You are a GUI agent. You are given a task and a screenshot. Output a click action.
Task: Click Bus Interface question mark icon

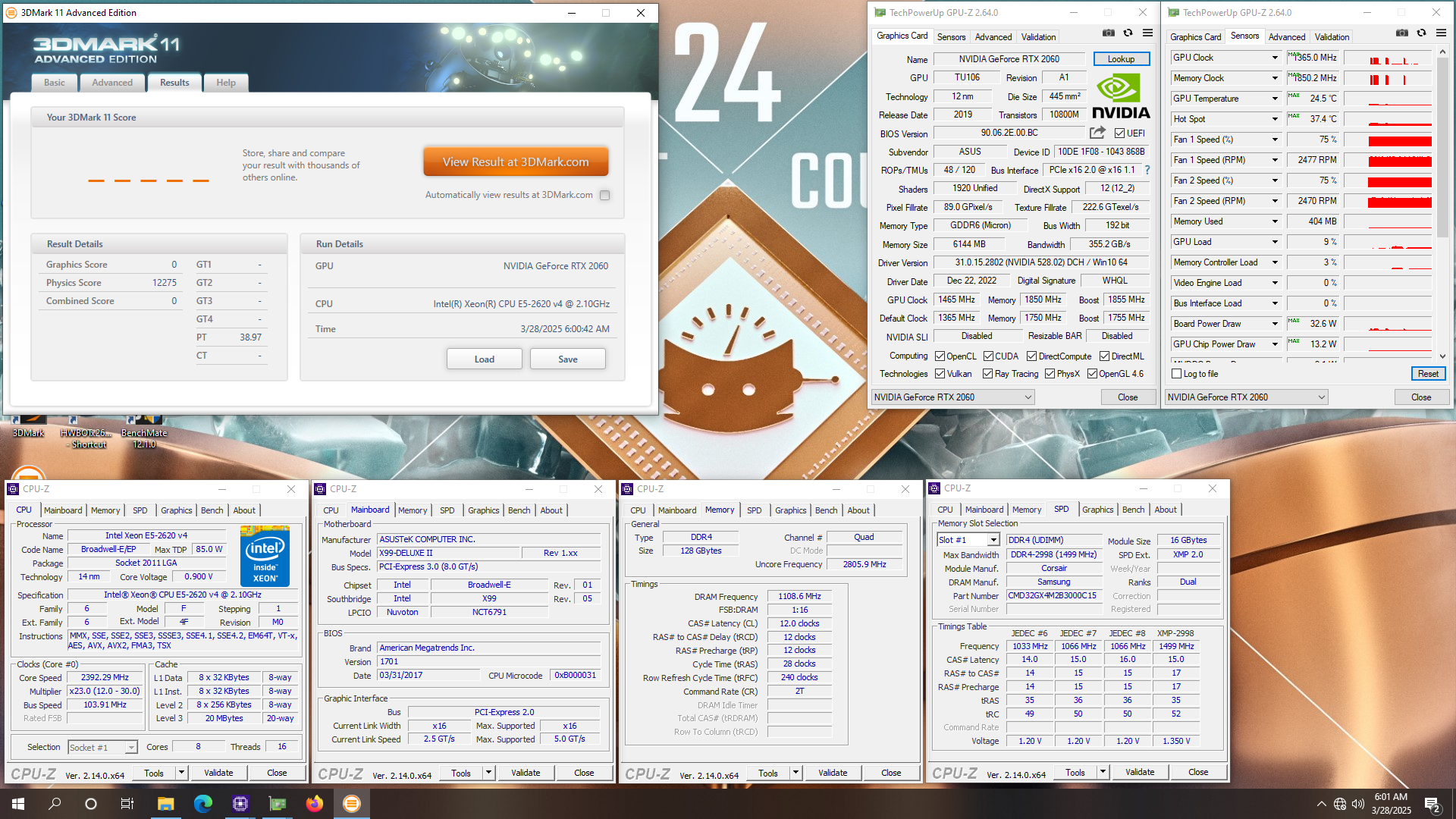tap(1147, 170)
